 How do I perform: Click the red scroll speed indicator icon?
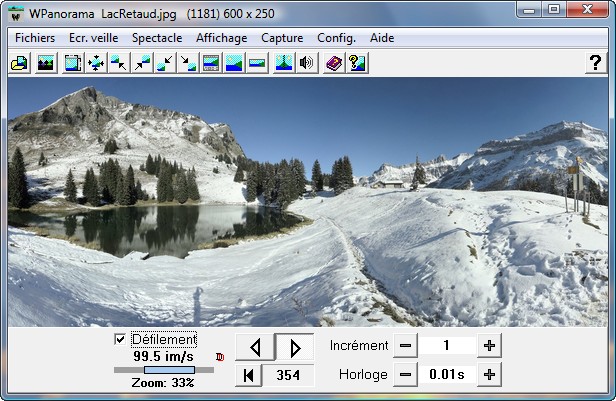pyautogui.click(x=220, y=357)
